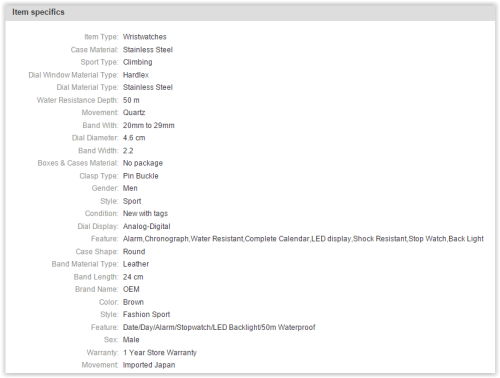Click the 'Dial Display:' label

coord(98,226)
